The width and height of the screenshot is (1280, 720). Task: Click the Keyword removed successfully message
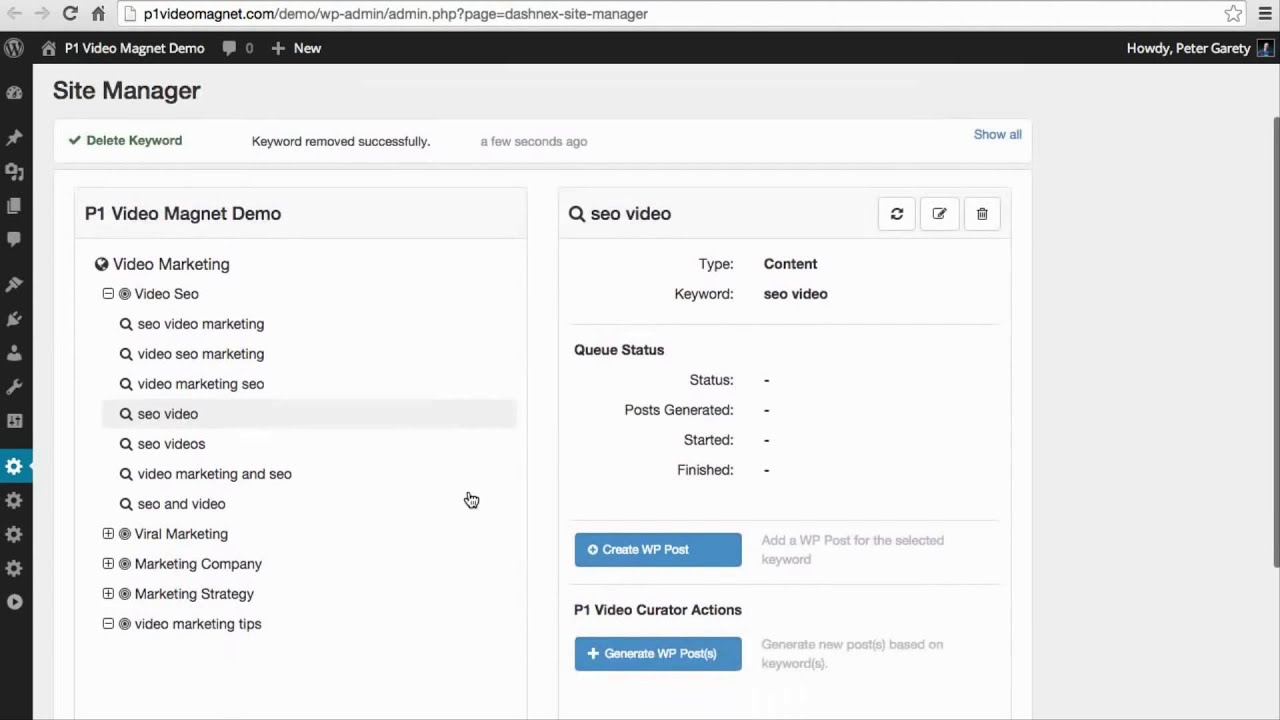[x=341, y=142]
